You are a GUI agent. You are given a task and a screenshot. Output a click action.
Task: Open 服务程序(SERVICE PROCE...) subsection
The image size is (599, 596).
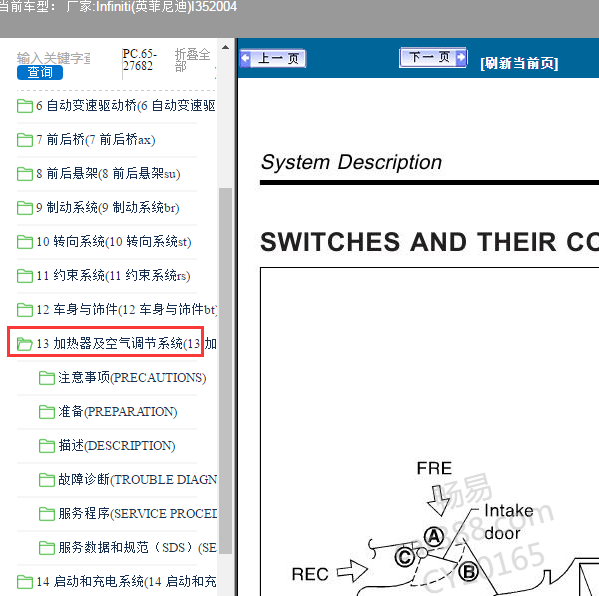pyautogui.click(x=138, y=514)
